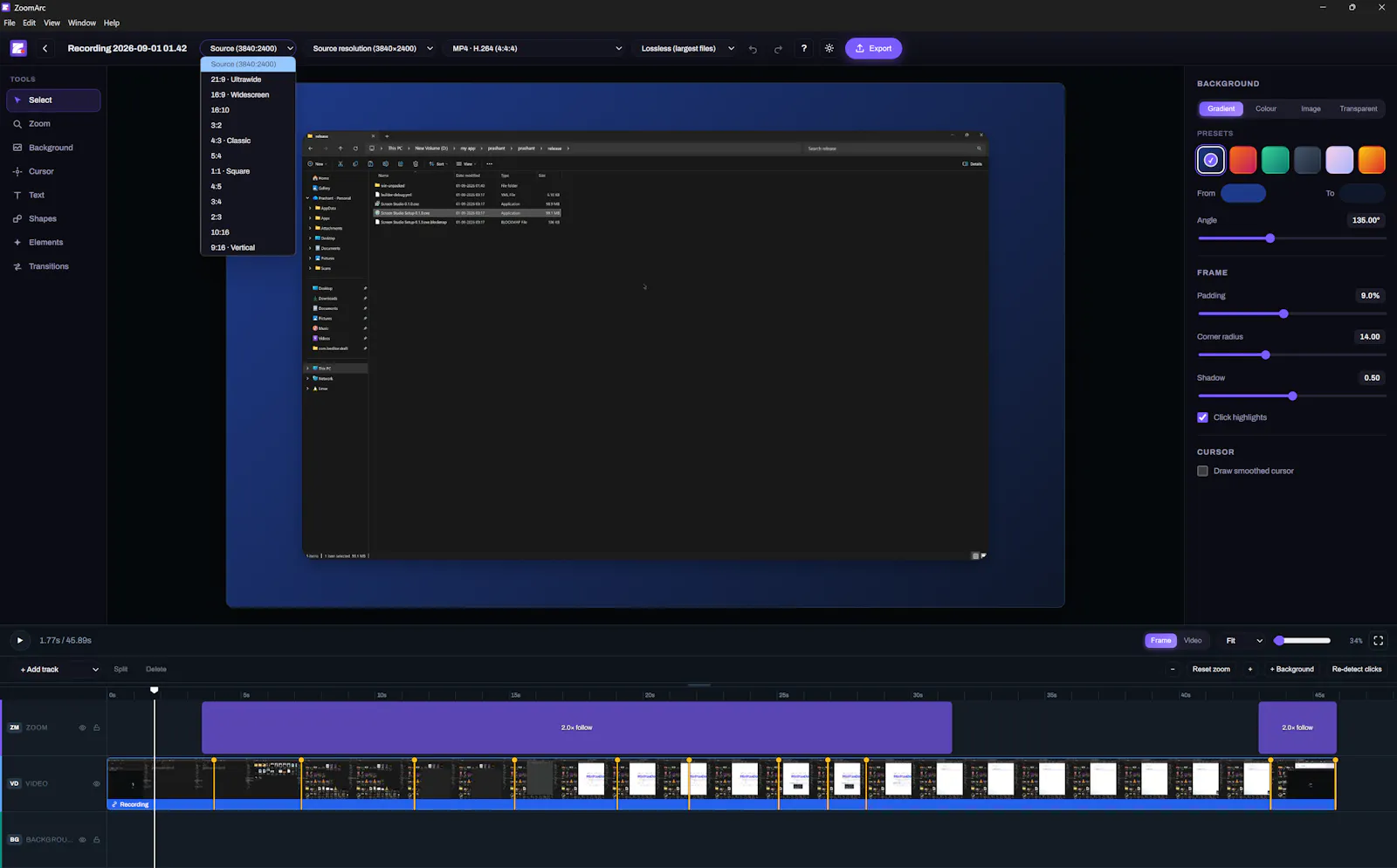
Task: Select the first 2.0x follow zoom clip
Action: [x=576, y=727]
